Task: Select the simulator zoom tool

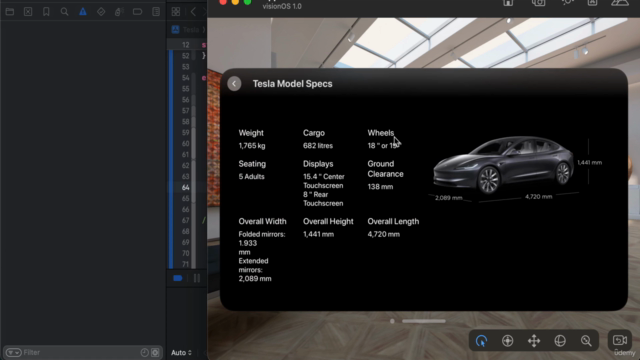Action: pos(586,340)
